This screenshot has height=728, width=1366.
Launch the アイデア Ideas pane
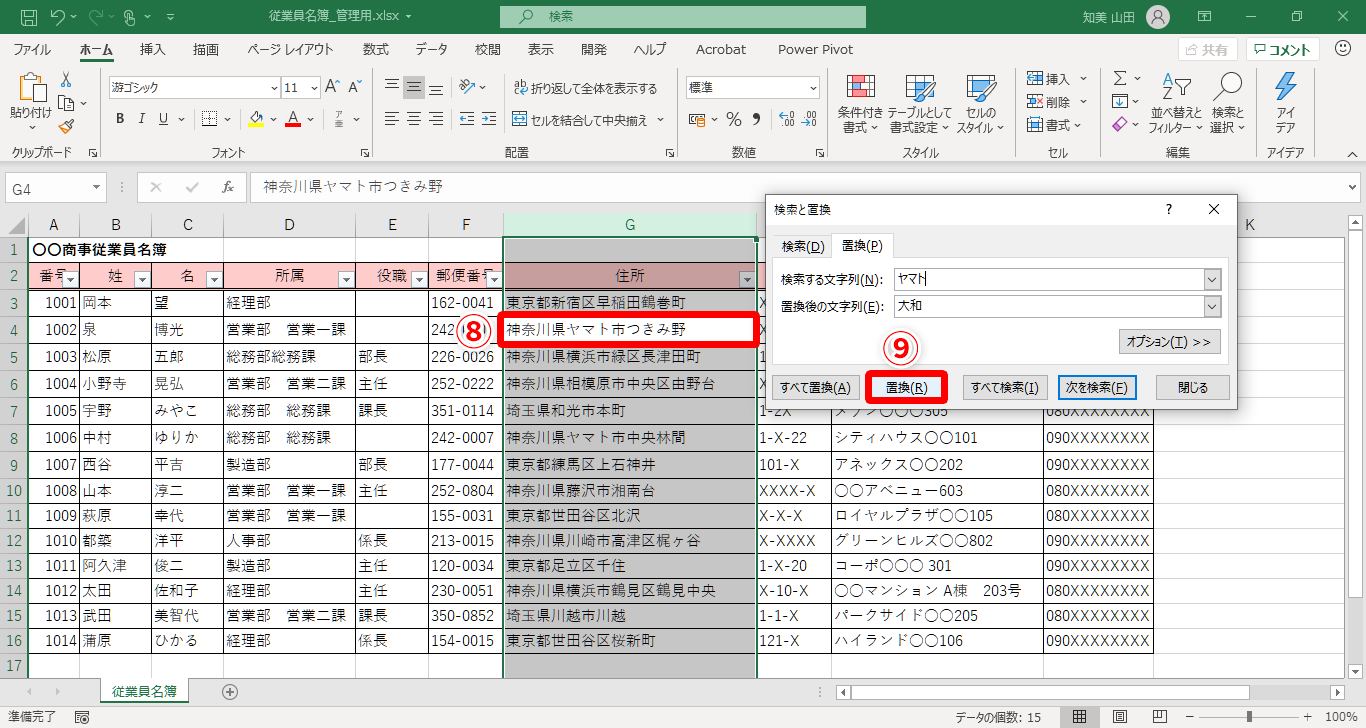(x=1285, y=103)
